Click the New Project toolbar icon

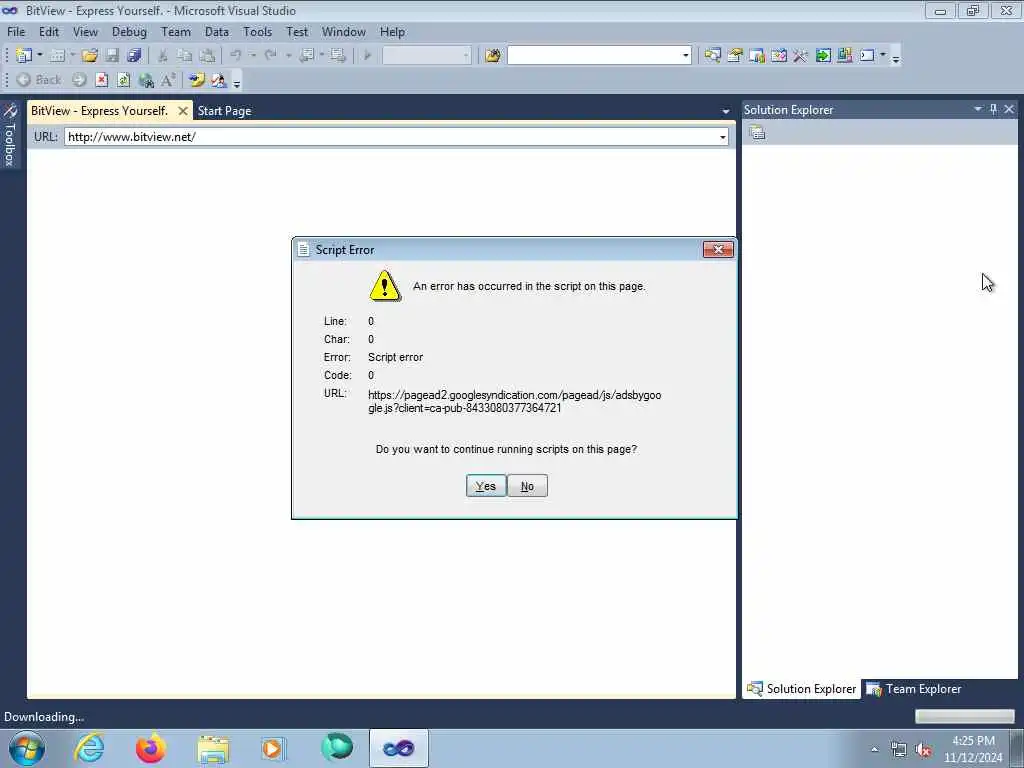pos(24,56)
